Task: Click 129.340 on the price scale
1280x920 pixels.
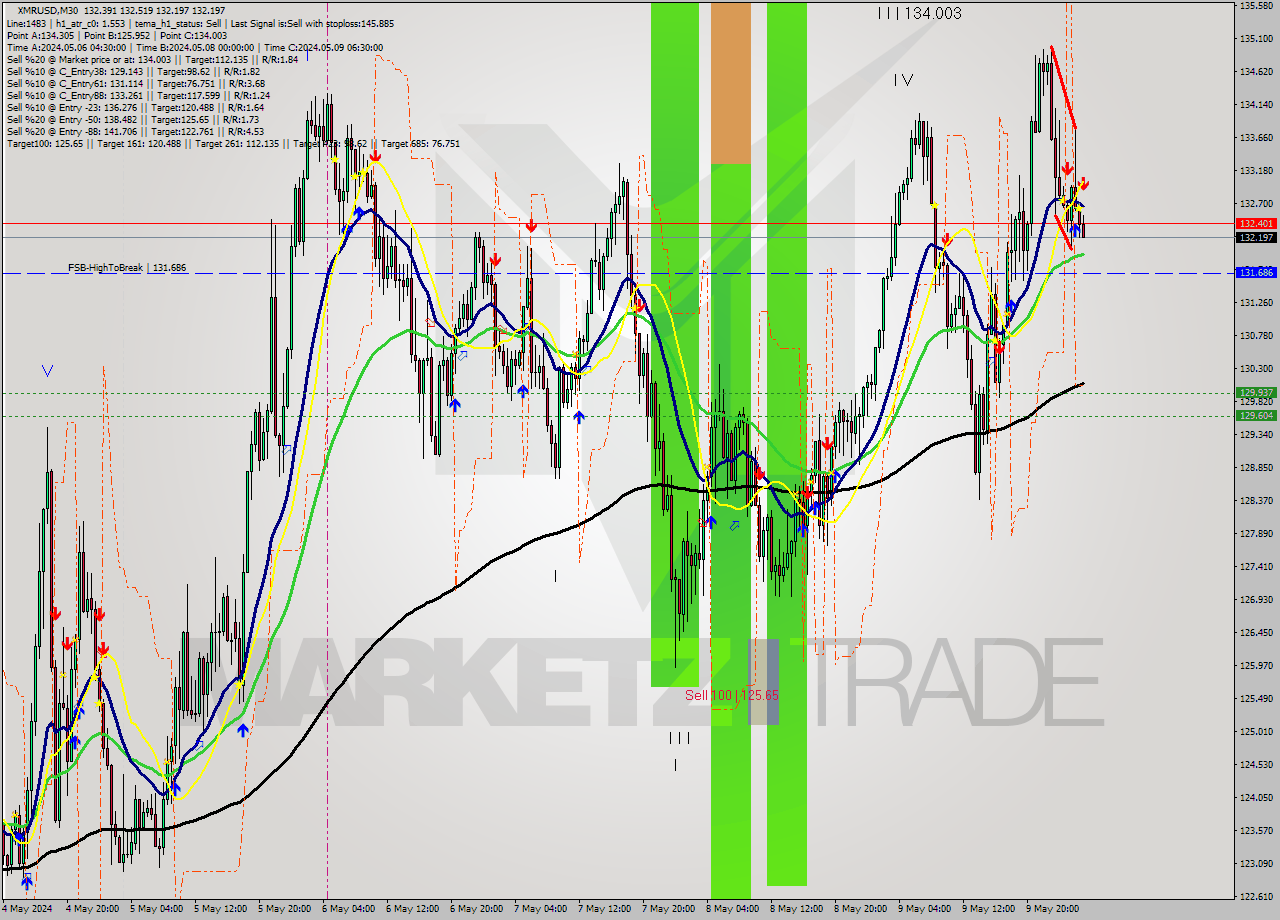Action: click(x=1256, y=435)
